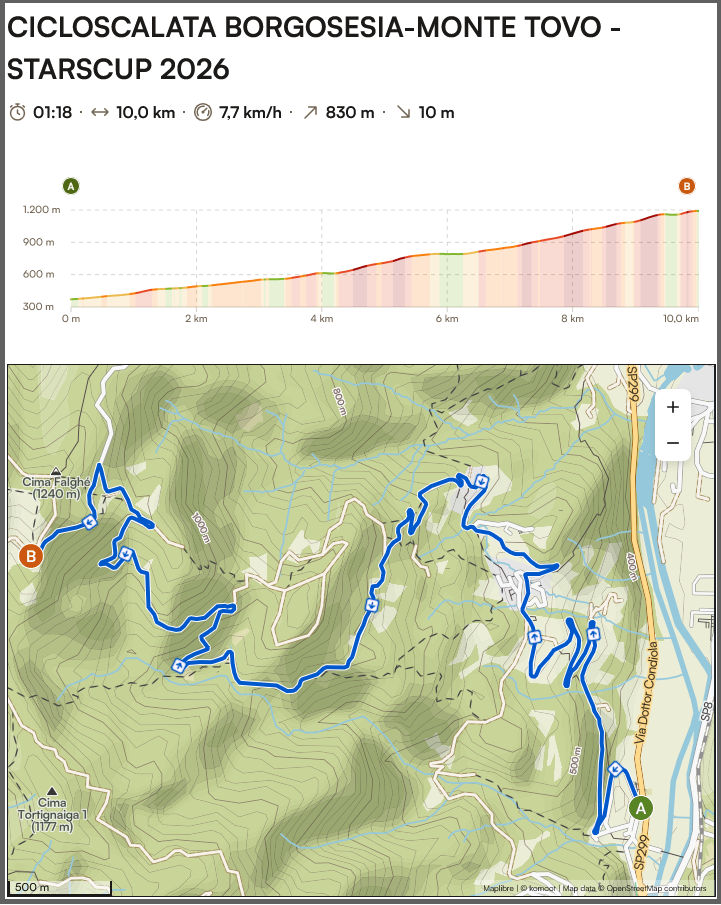Click the Cima Tortignaiga 1 peak label
The width and height of the screenshot is (721, 905).
click(x=55, y=814)
